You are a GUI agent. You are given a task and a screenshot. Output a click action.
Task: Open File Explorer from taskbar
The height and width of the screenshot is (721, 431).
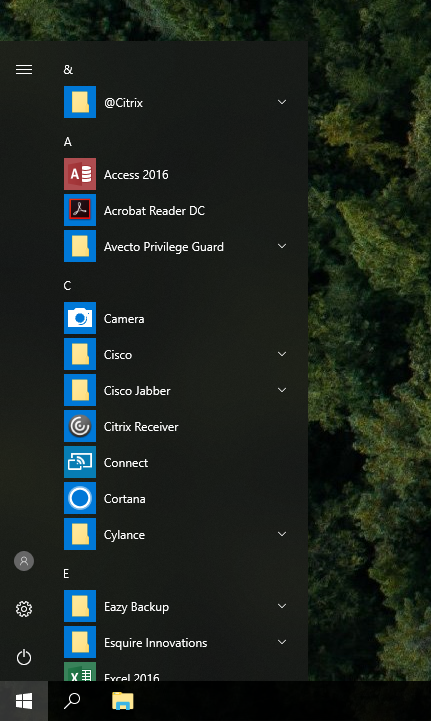click(123, 701)
